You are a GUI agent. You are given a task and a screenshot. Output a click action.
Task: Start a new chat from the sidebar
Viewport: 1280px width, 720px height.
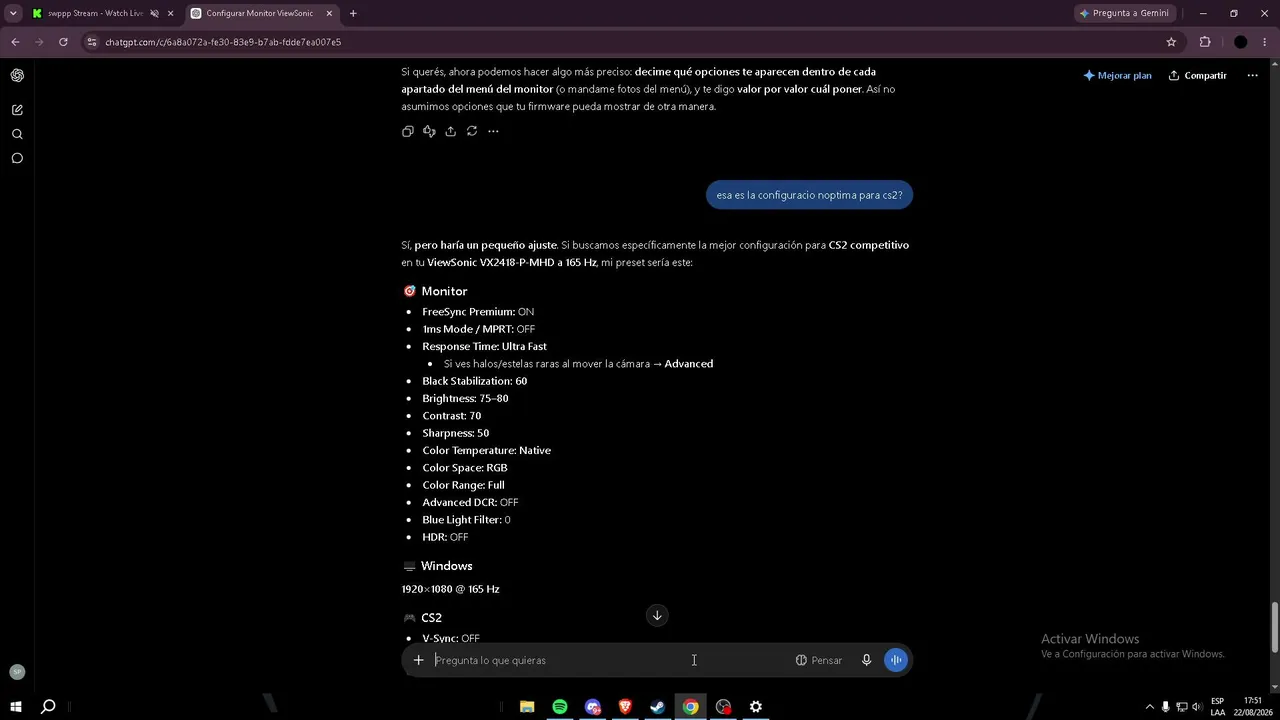[x=17, y=110]
